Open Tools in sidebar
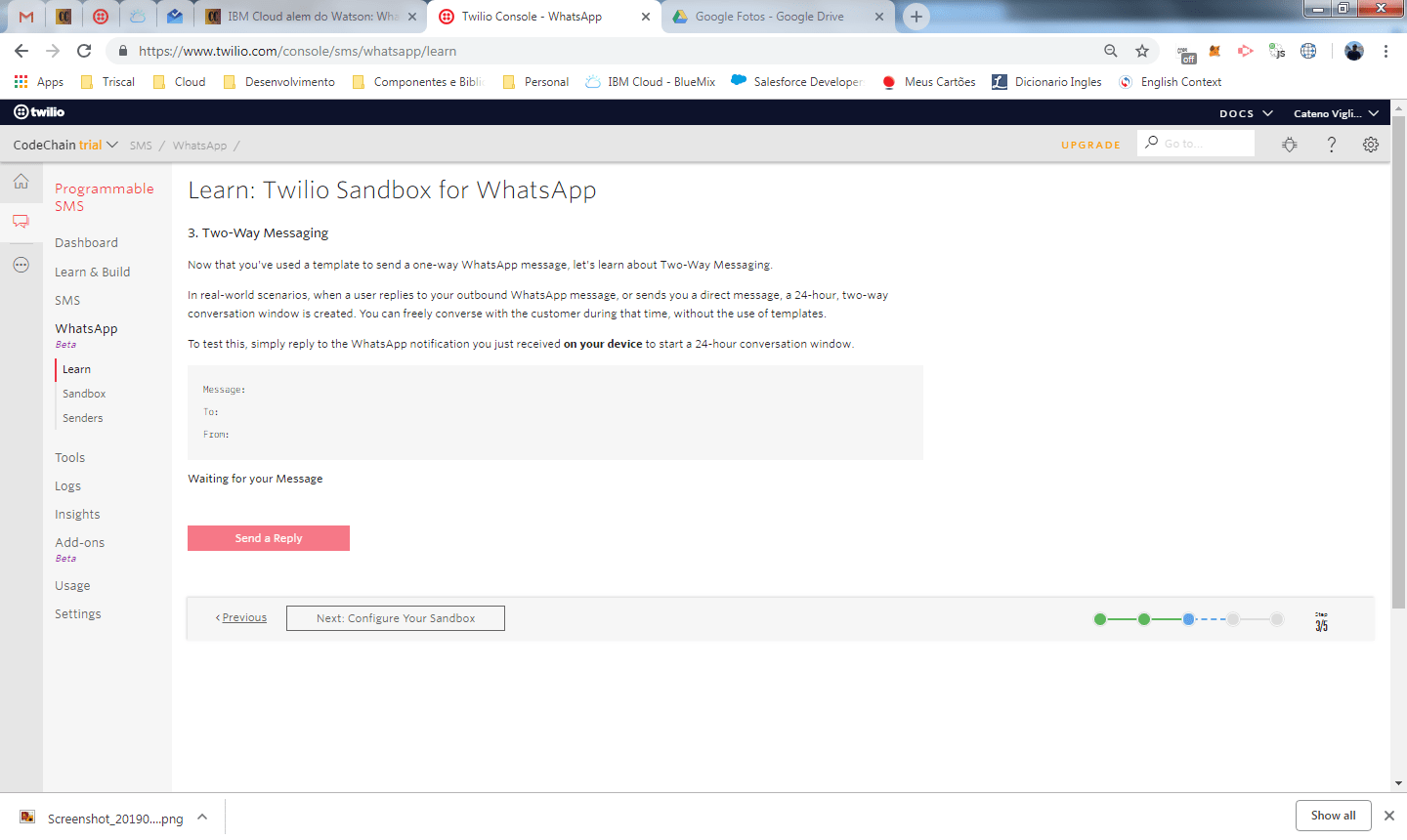The width and height of the screenshot is (1407, 840). click(69, 457)
